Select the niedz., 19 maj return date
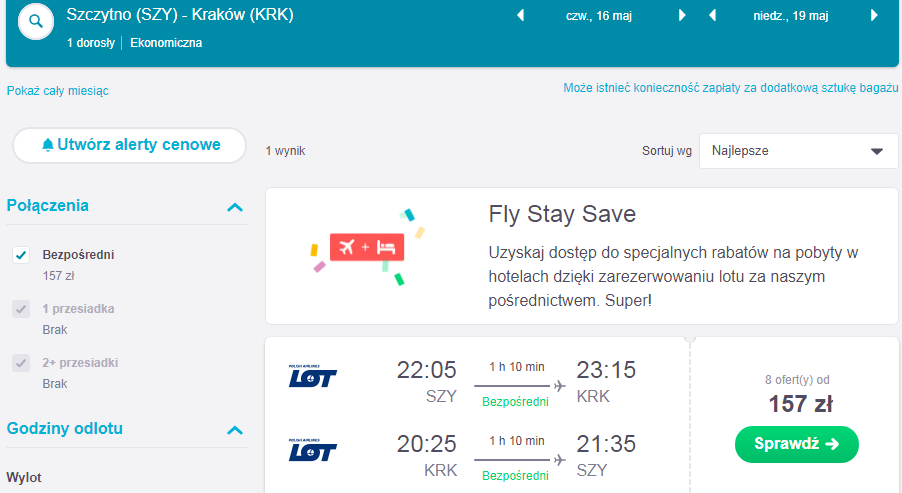Viewport: 902px width, 493px height. pyautogui.click(x=791, y=16)
